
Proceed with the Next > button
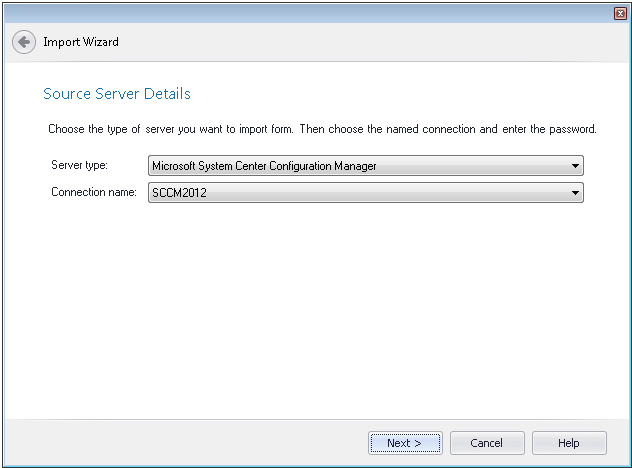point(405,443)
